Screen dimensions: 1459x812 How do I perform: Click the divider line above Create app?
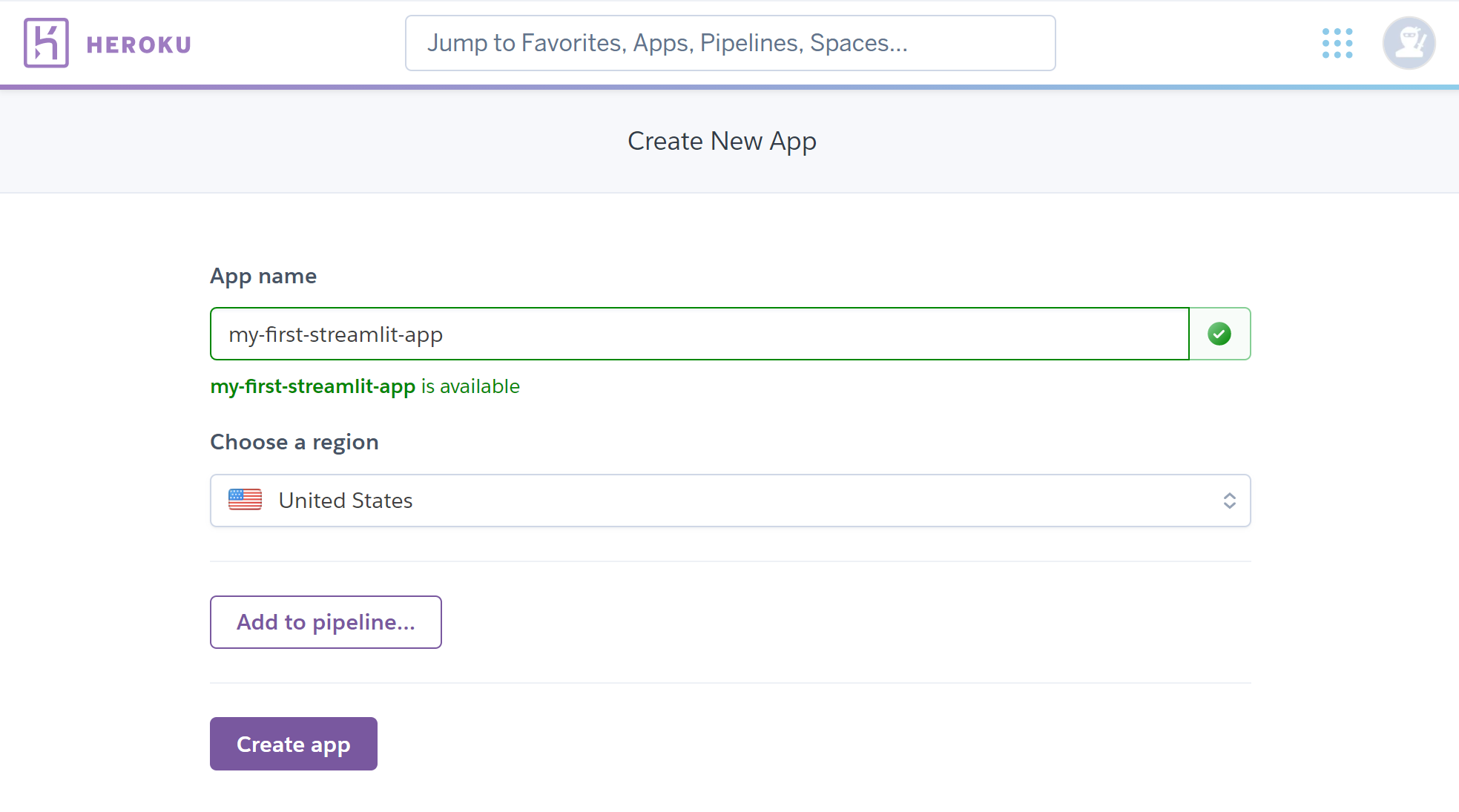pyautogui.click(x=730, y=683)
